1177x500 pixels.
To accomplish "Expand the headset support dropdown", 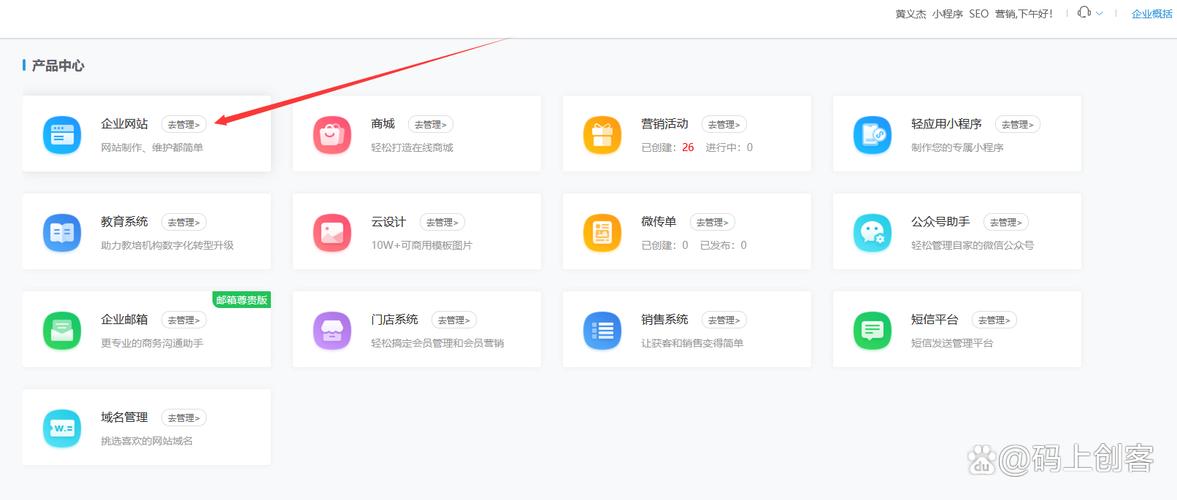I will point(1090,13).
